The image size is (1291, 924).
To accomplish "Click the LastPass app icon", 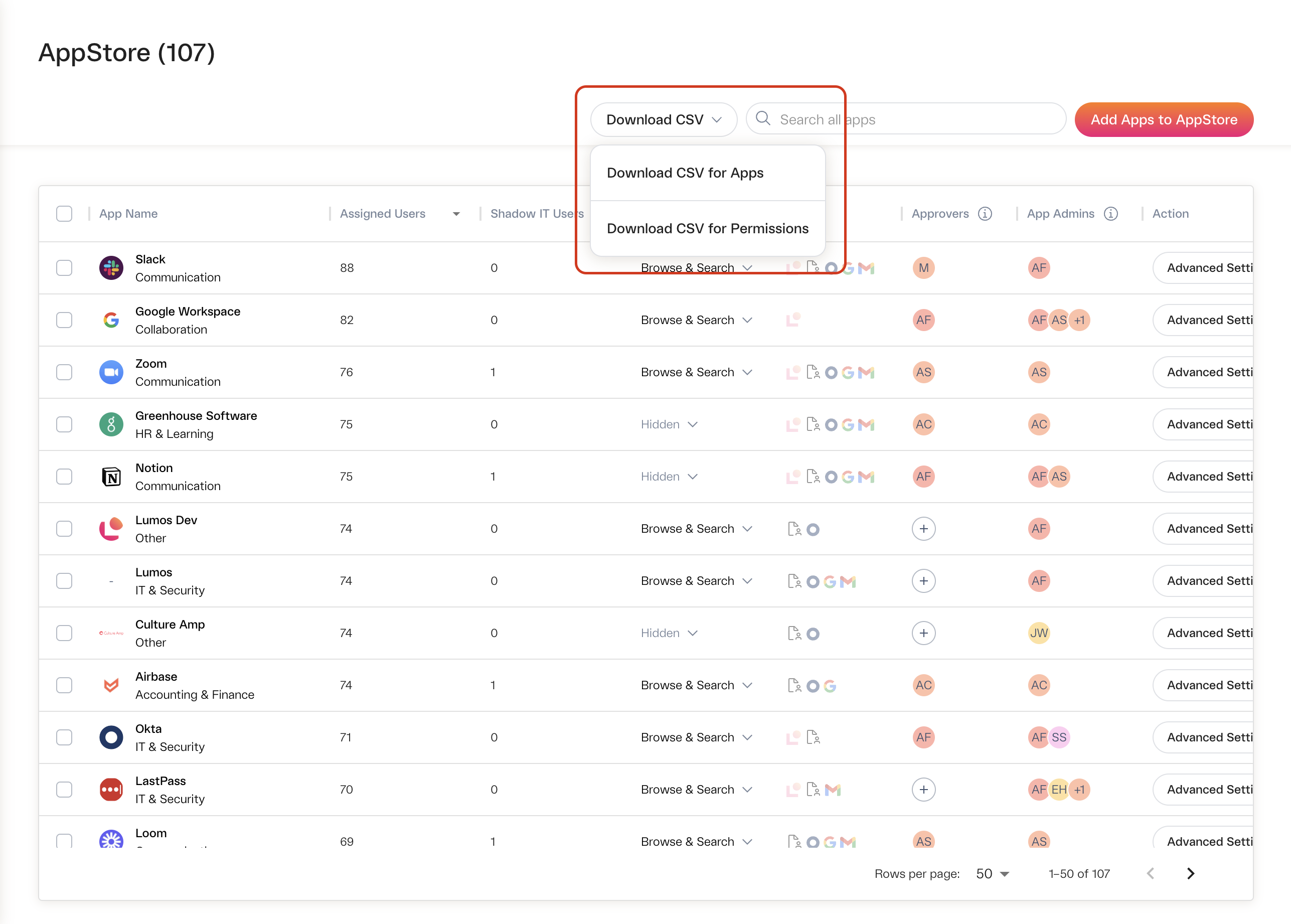I will 111,790.
